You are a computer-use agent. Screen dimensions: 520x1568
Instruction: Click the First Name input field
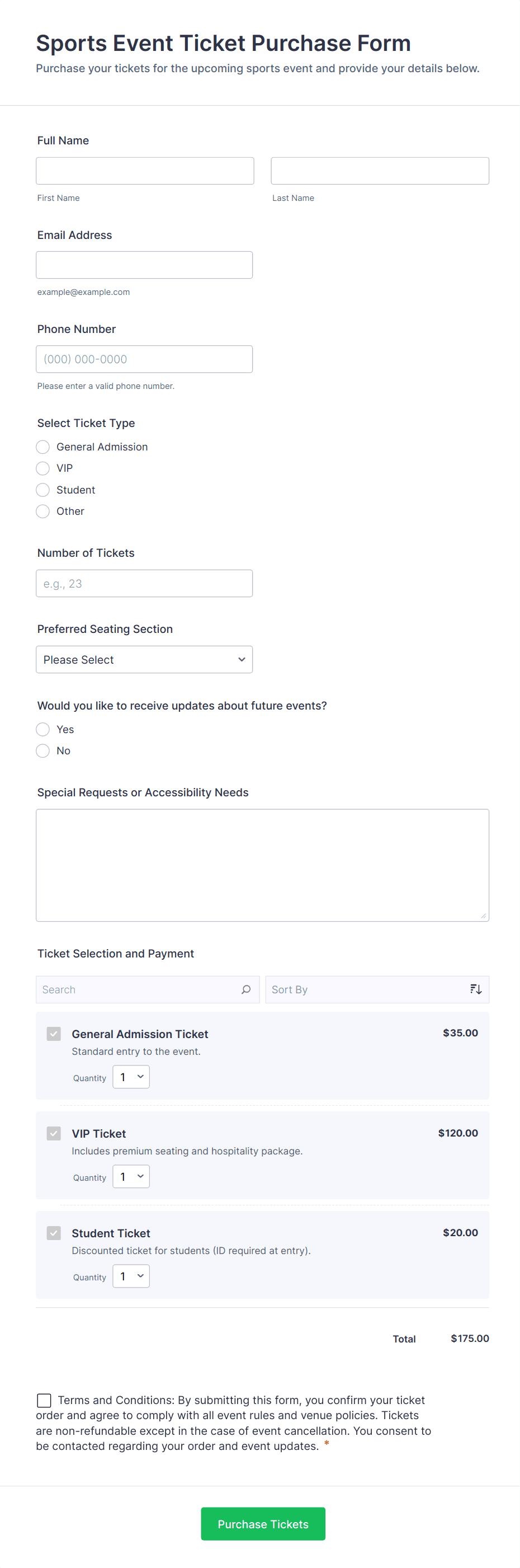tap(145, 171)
